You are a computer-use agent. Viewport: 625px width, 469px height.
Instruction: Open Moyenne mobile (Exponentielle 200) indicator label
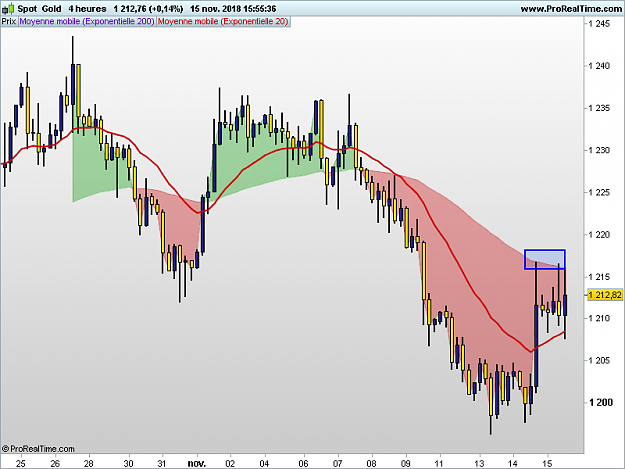86,22
